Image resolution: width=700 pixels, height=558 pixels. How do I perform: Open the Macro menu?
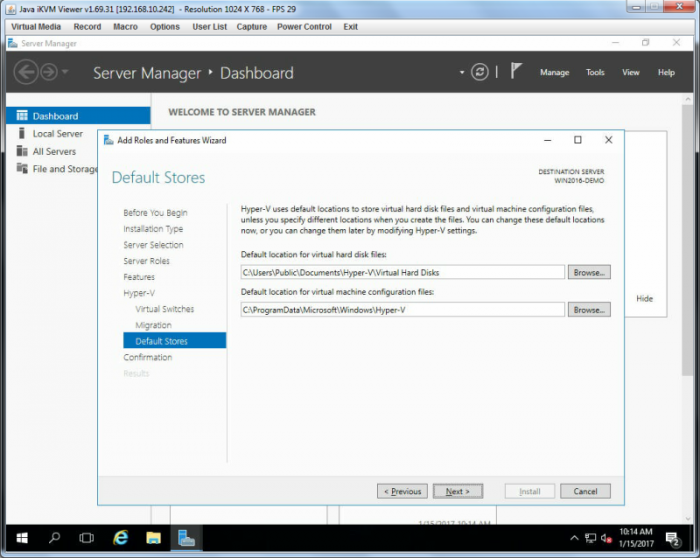click(x=125, y=27)
